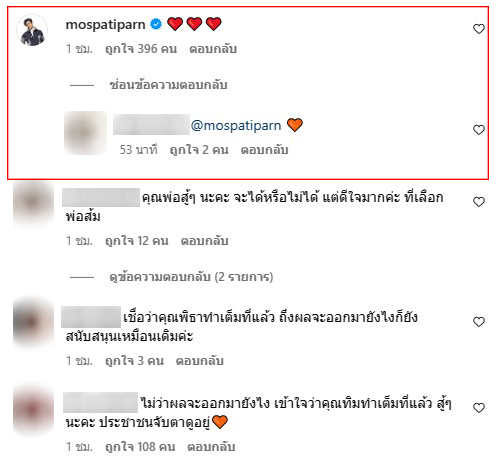Like the comment starting with เชื่อว่าคุณพิธา
Screen dimensions: 497x466
click(479, 322)
